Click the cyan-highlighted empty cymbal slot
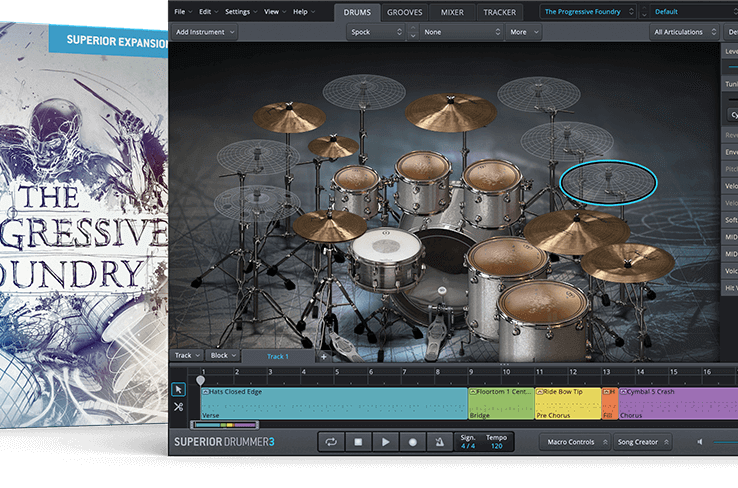Viewport: 738px width, 488px height. point(608,182)
